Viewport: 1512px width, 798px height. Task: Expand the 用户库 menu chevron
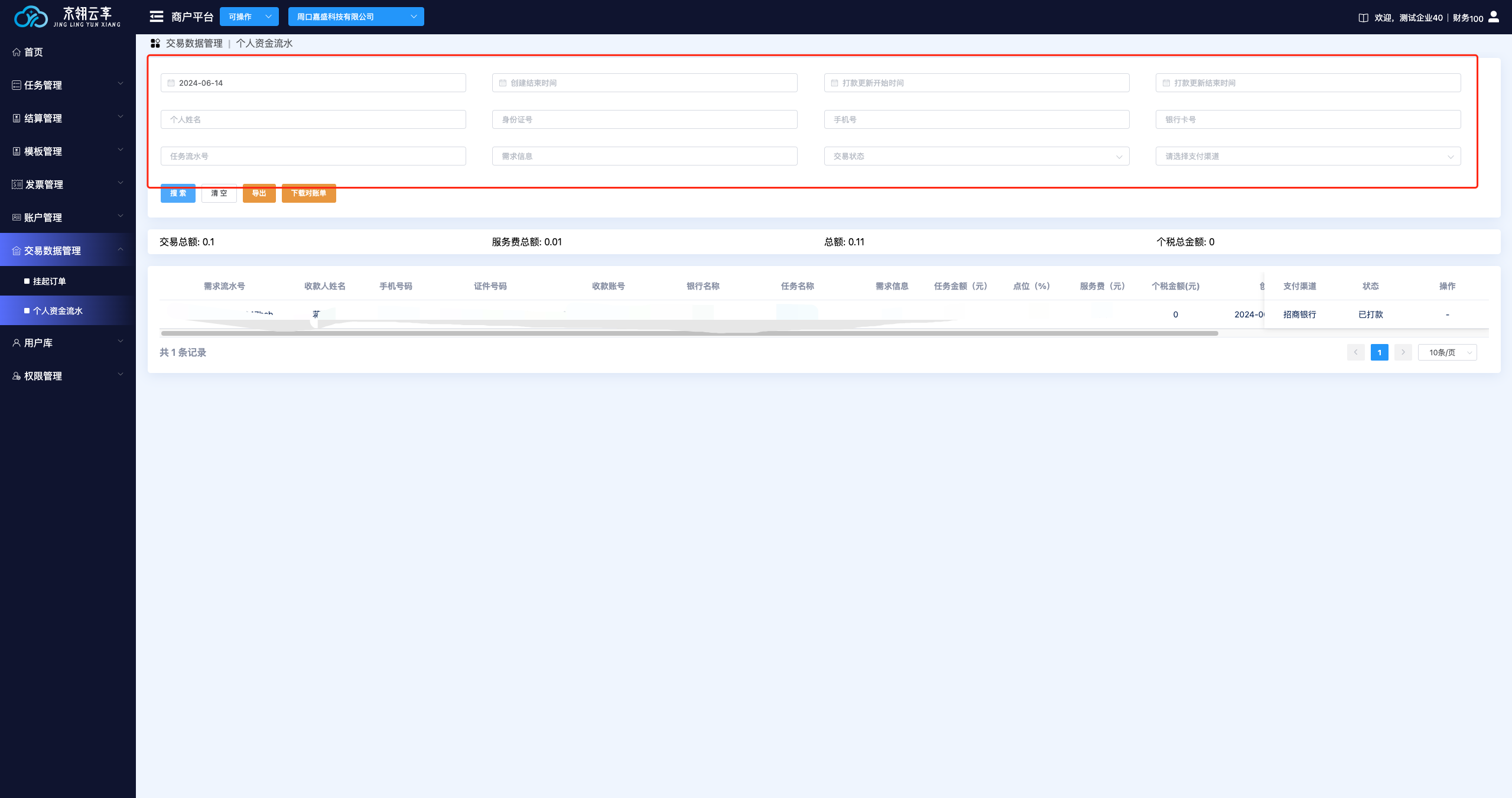[121, 342]
